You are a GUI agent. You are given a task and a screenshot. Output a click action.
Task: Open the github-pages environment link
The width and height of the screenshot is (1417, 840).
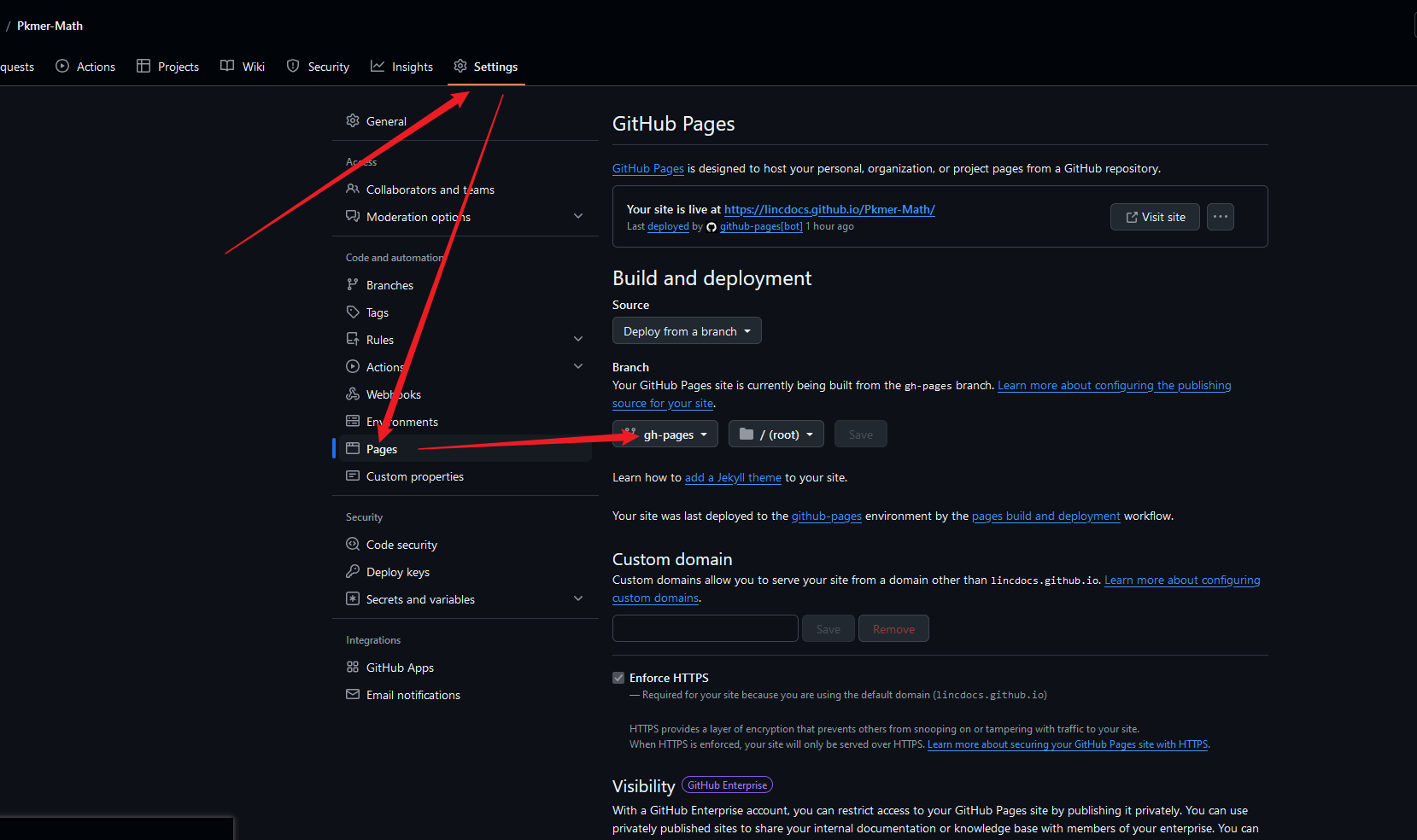(827, 516)
